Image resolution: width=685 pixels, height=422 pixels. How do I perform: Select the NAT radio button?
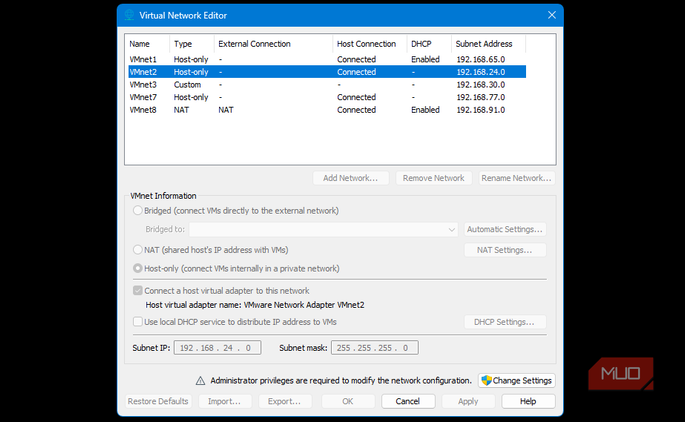pos(138,250)
